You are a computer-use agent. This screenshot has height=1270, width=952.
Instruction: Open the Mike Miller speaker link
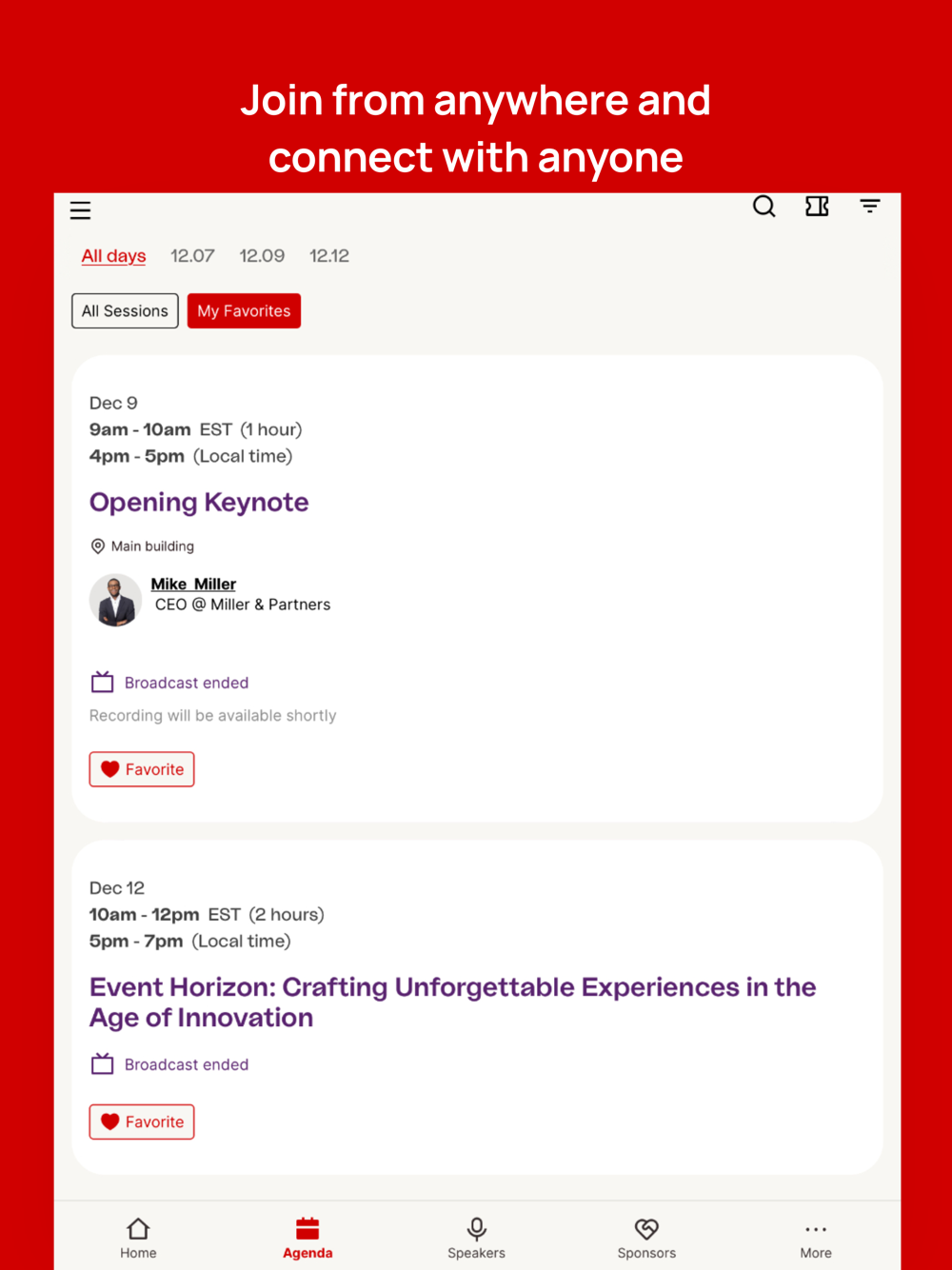193,585
